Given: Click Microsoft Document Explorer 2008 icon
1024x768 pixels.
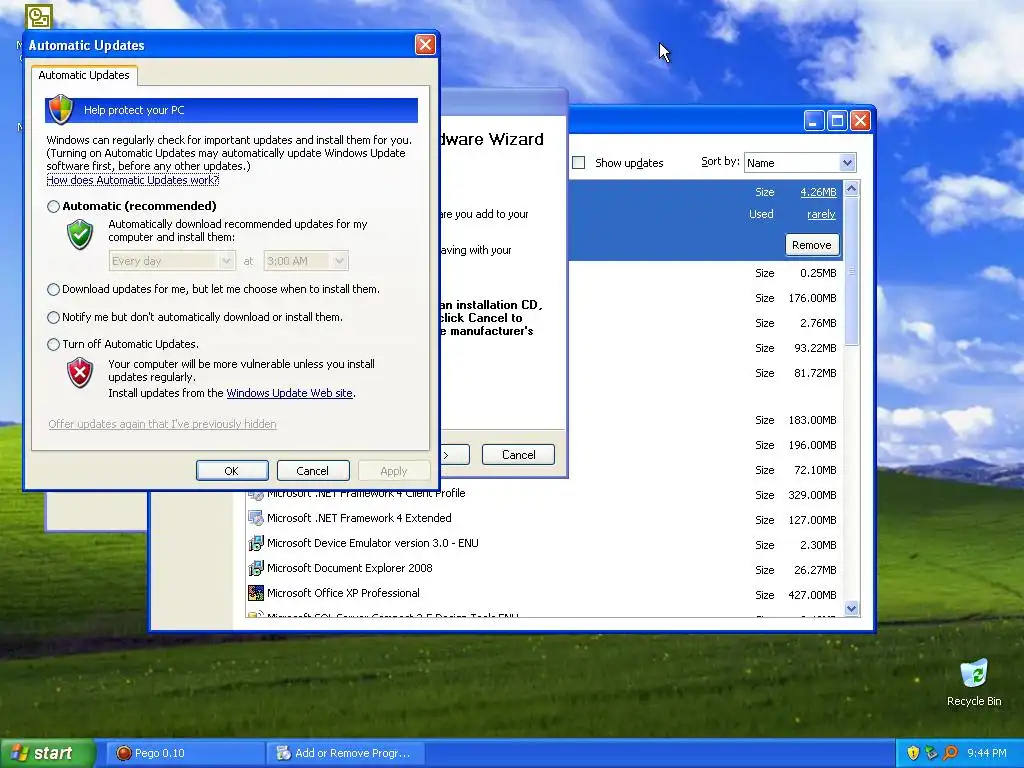Looking at the screenshot, I should click(x=255, y=568).
